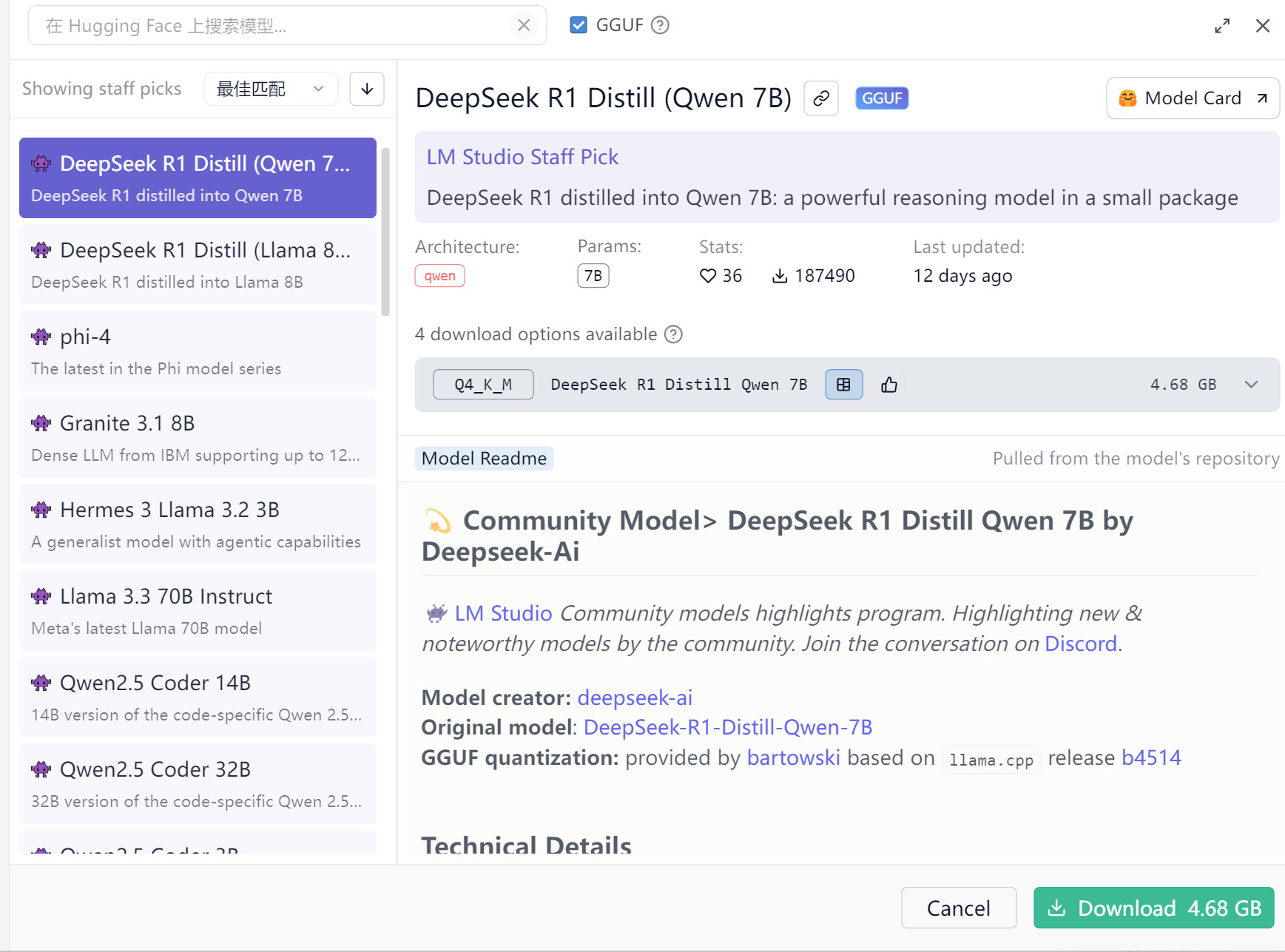Screen dimensions: 1285x952
Task: Click 'Pulled from the model's repository' text
Action: click(1136, 459)
